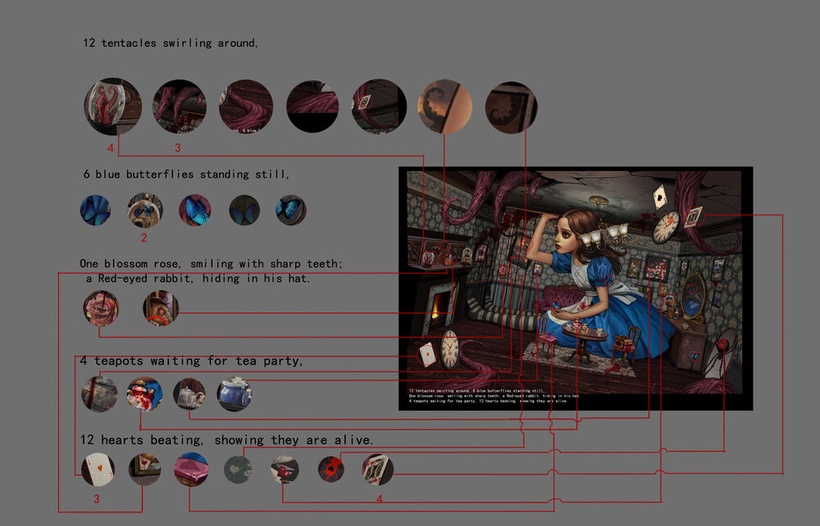Select the line 'a Red-eyed rabbit, hiding in his hat.'

coord(198,279)
